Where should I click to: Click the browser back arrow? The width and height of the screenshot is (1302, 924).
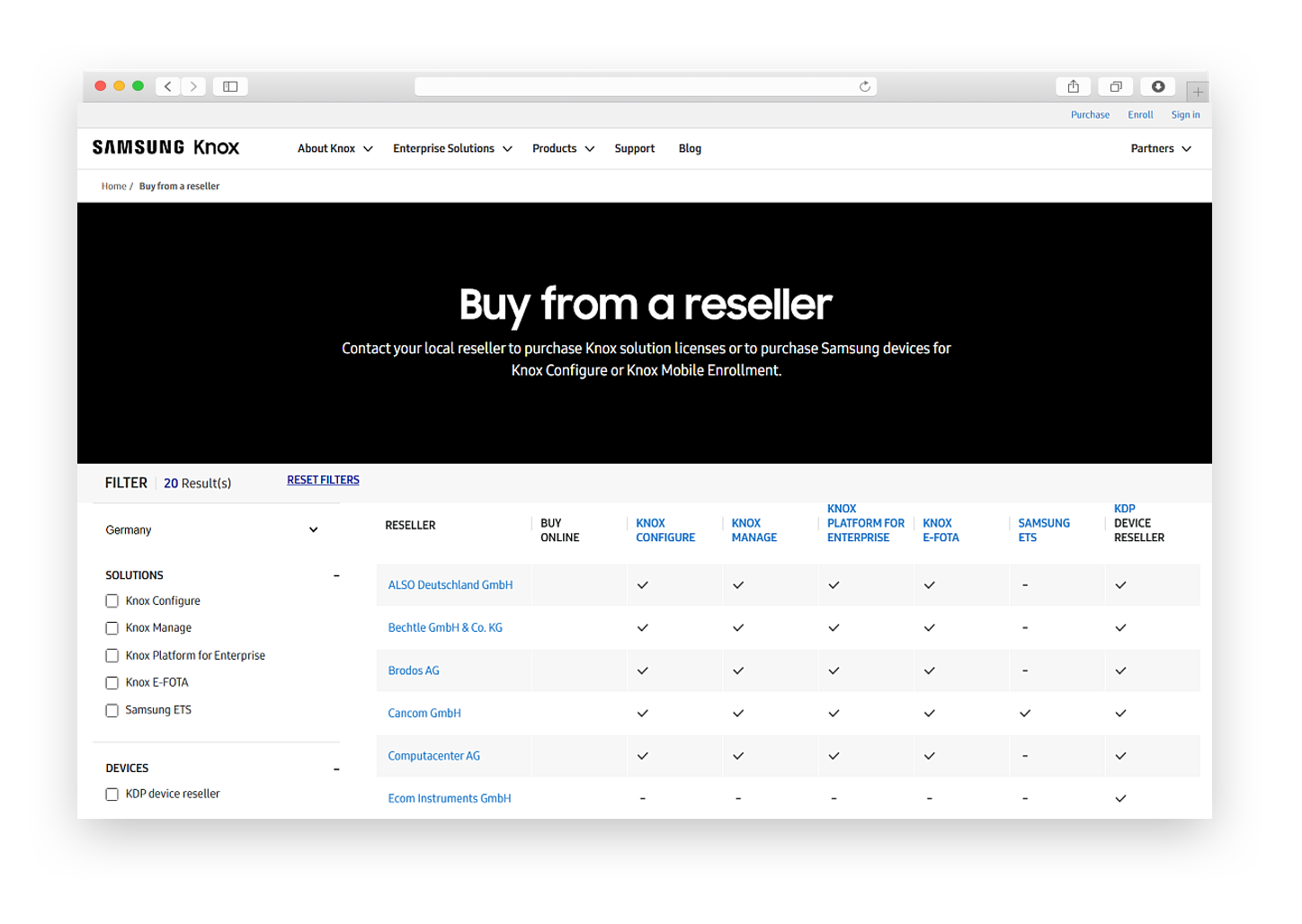click(168, 86)
